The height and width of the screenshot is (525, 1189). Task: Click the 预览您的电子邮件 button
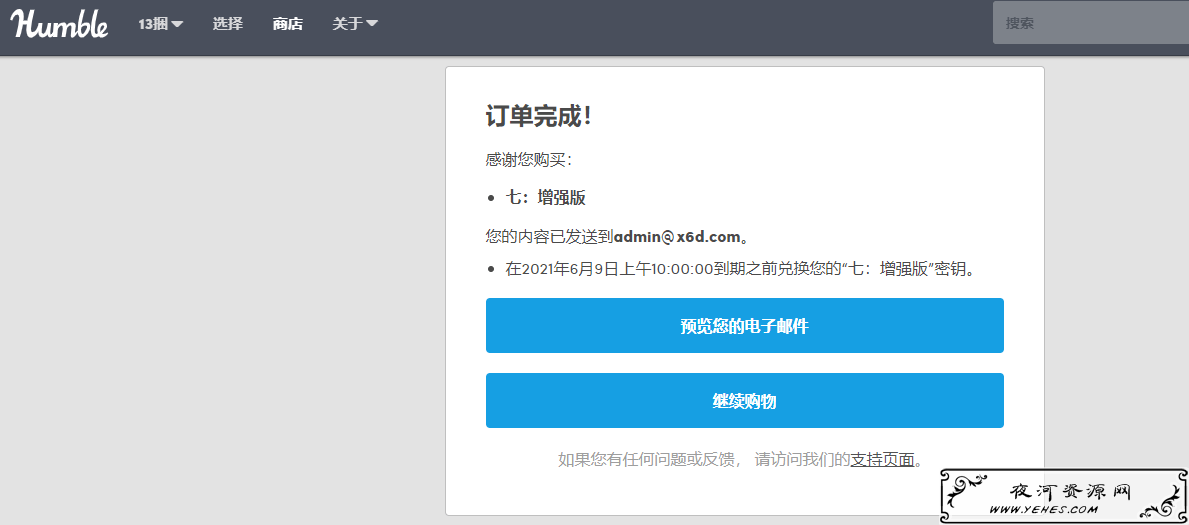point(745,325)
